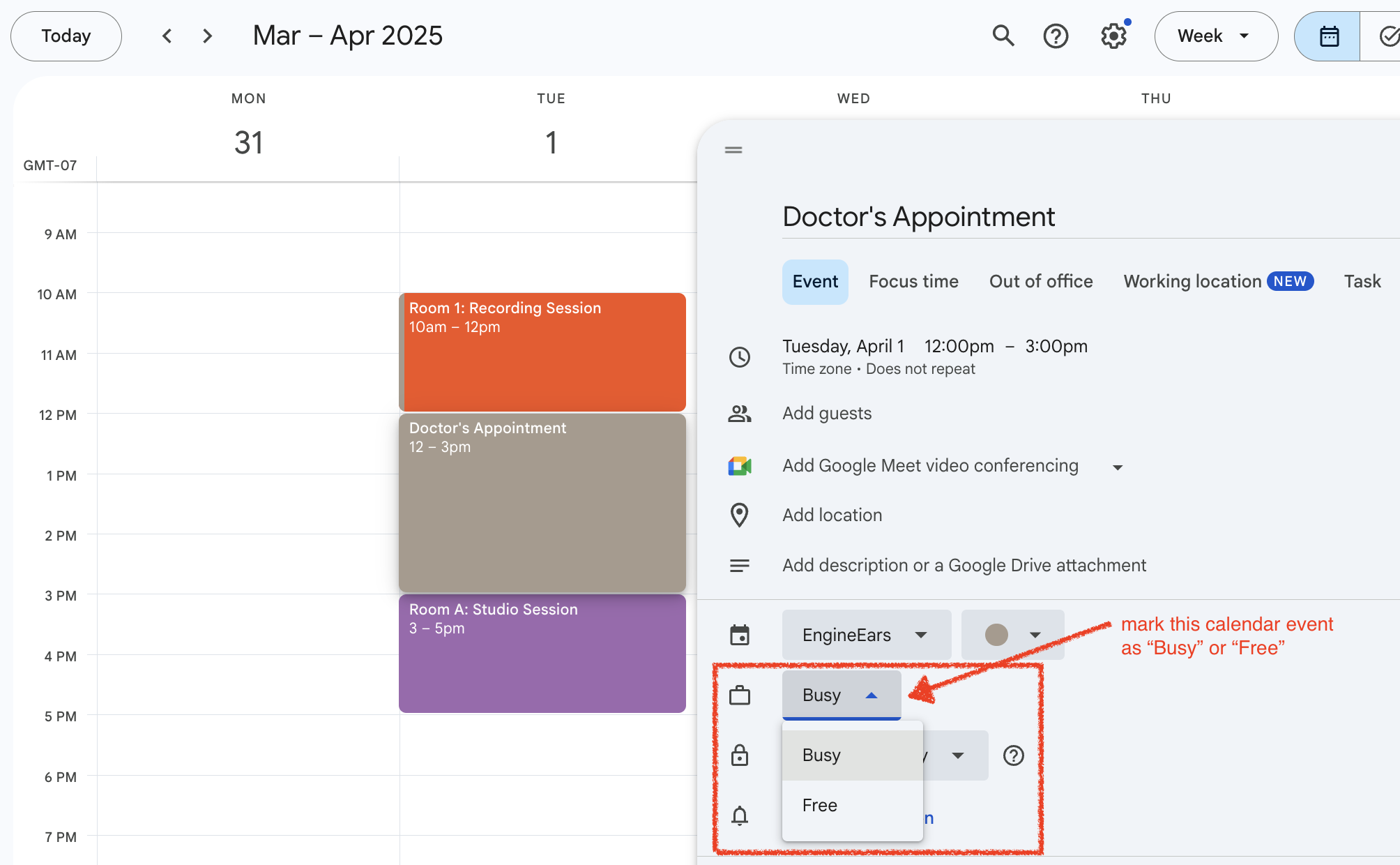Screen dimensions: 1400x865
Task: Click the Today button
Action: tap(66, 36)
